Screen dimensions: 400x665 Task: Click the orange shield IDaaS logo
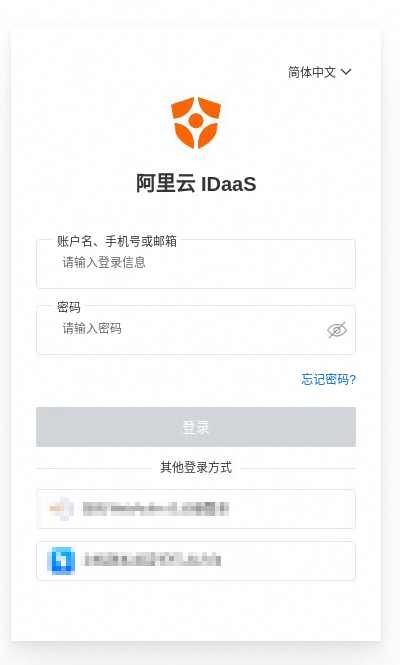pyautogui.click(x=196, y=123)
